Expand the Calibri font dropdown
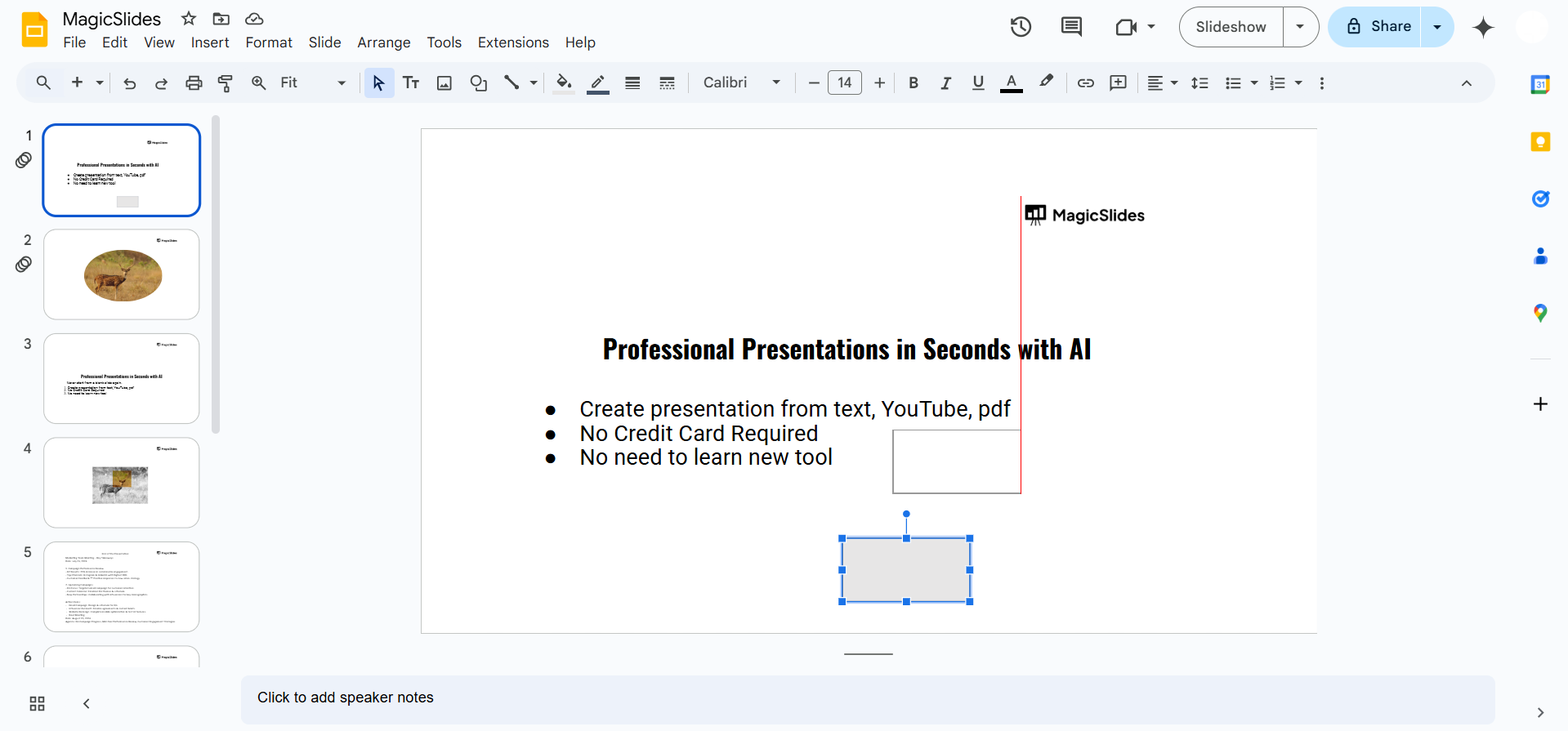Viewport: 1568px width, 731px height. (742, 82)
